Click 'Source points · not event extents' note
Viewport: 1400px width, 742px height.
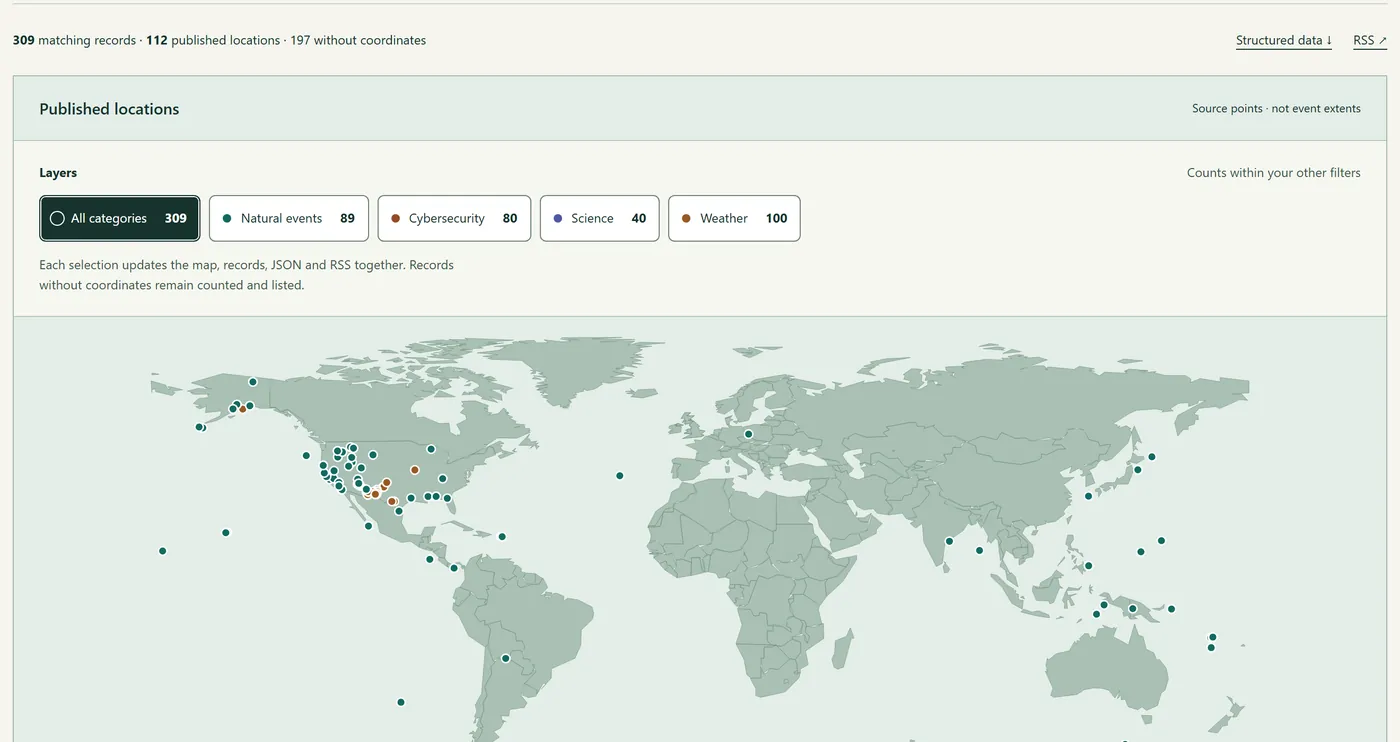coord(1276,109)
